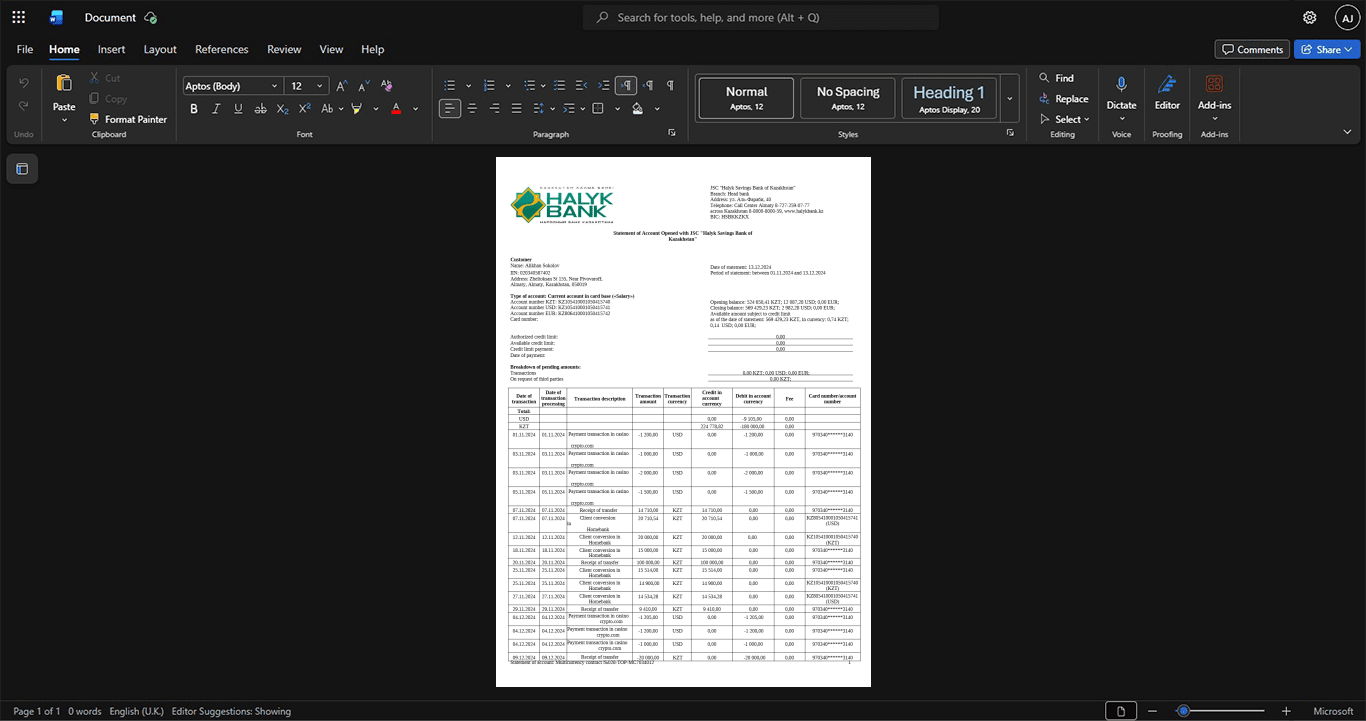Switch to the View tab
Image resolution: width=1366 pixels, height=721 pixels.
click(x=331, y=49)
